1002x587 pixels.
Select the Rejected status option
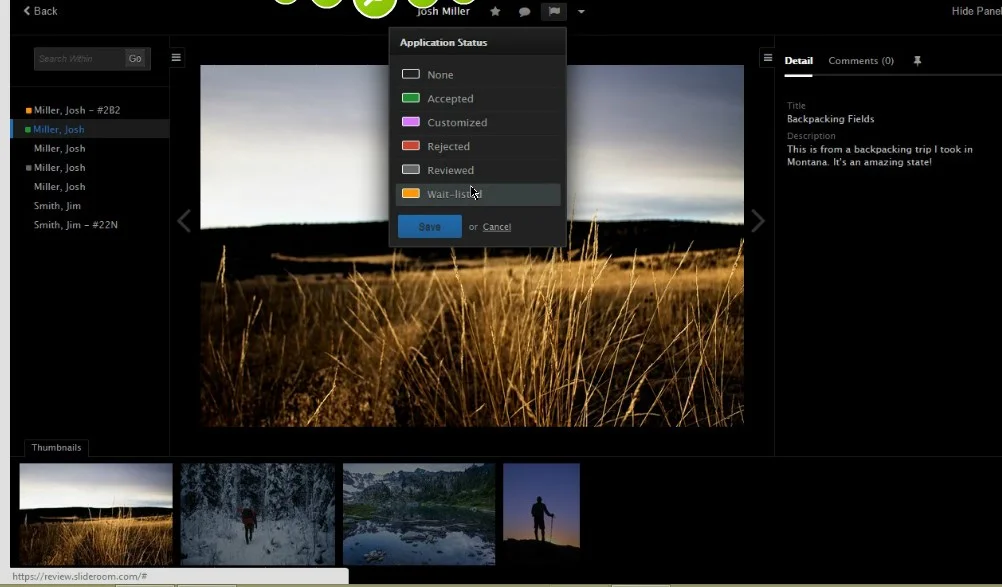coord(478,146)
